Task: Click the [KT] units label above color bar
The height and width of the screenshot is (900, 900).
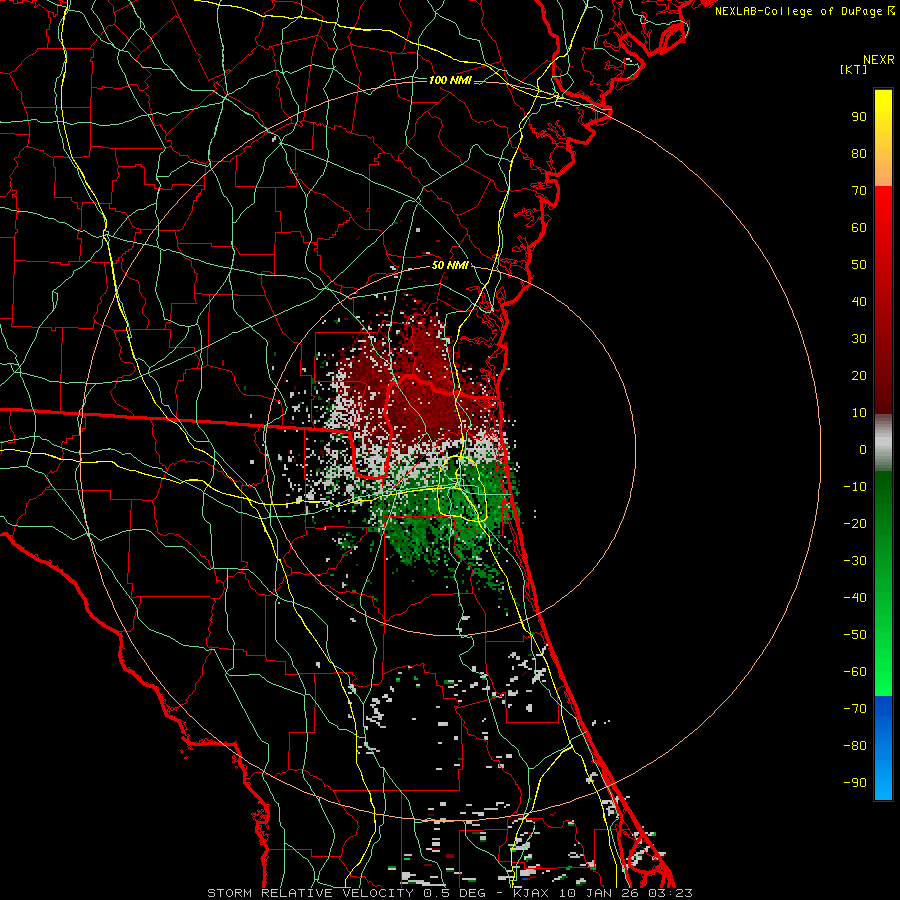Action: coord(854,69)
